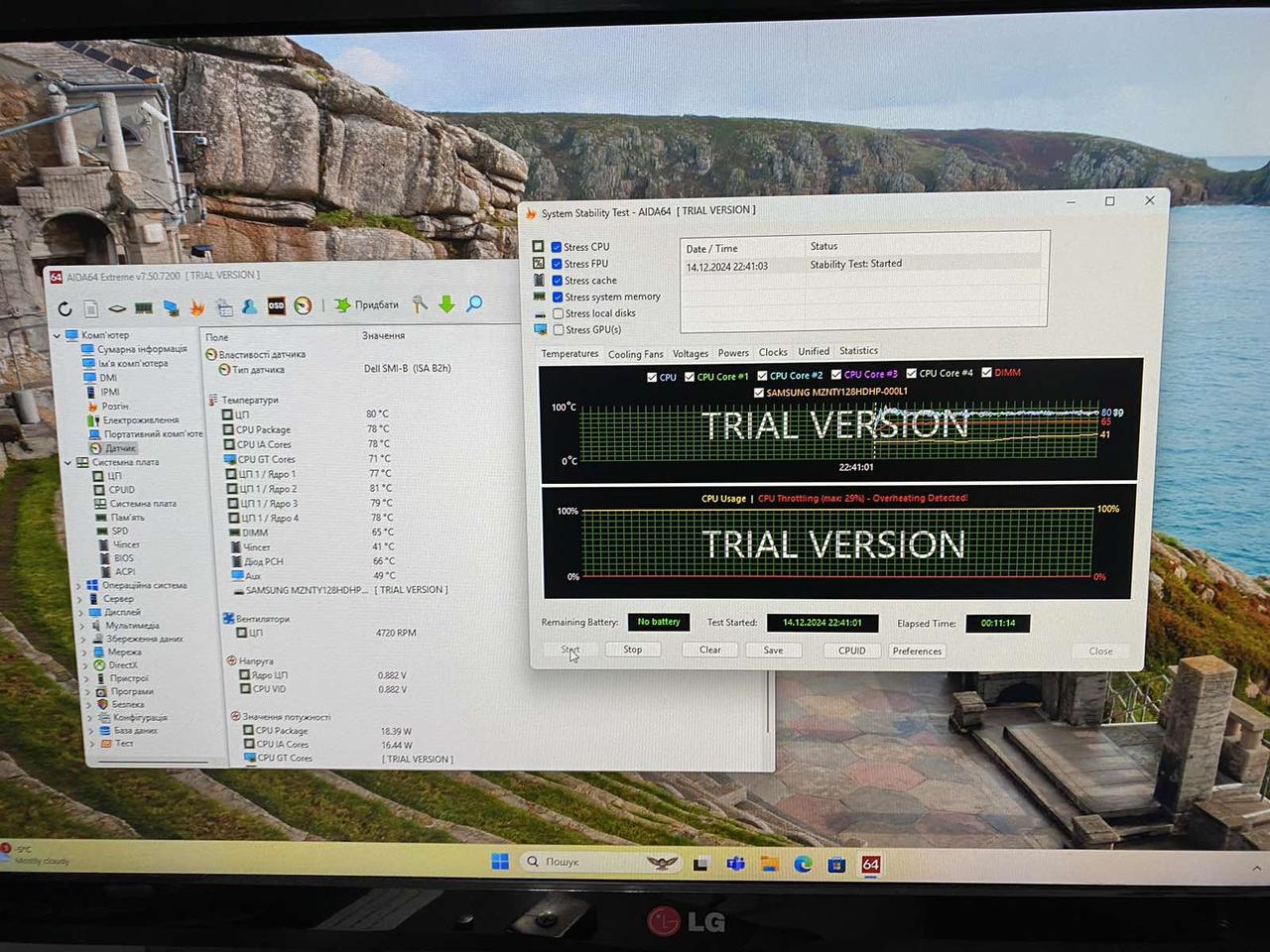Click the Clear button in stability test
The width and height of the screenshot is (1270, 952).
pyautogui.click(x=710, y=650)
